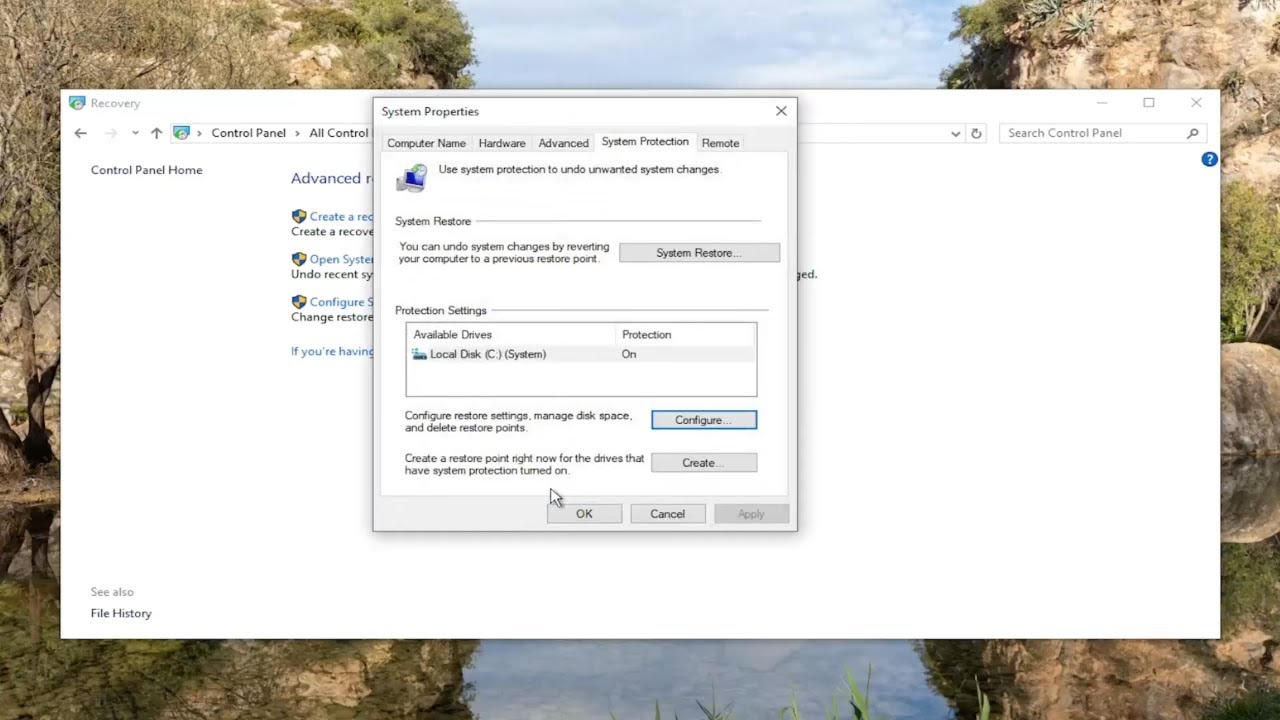Click the shield icon beside Open System Restore
The width and height of the screenshot is (1280, 720).
tap(299, 259)
